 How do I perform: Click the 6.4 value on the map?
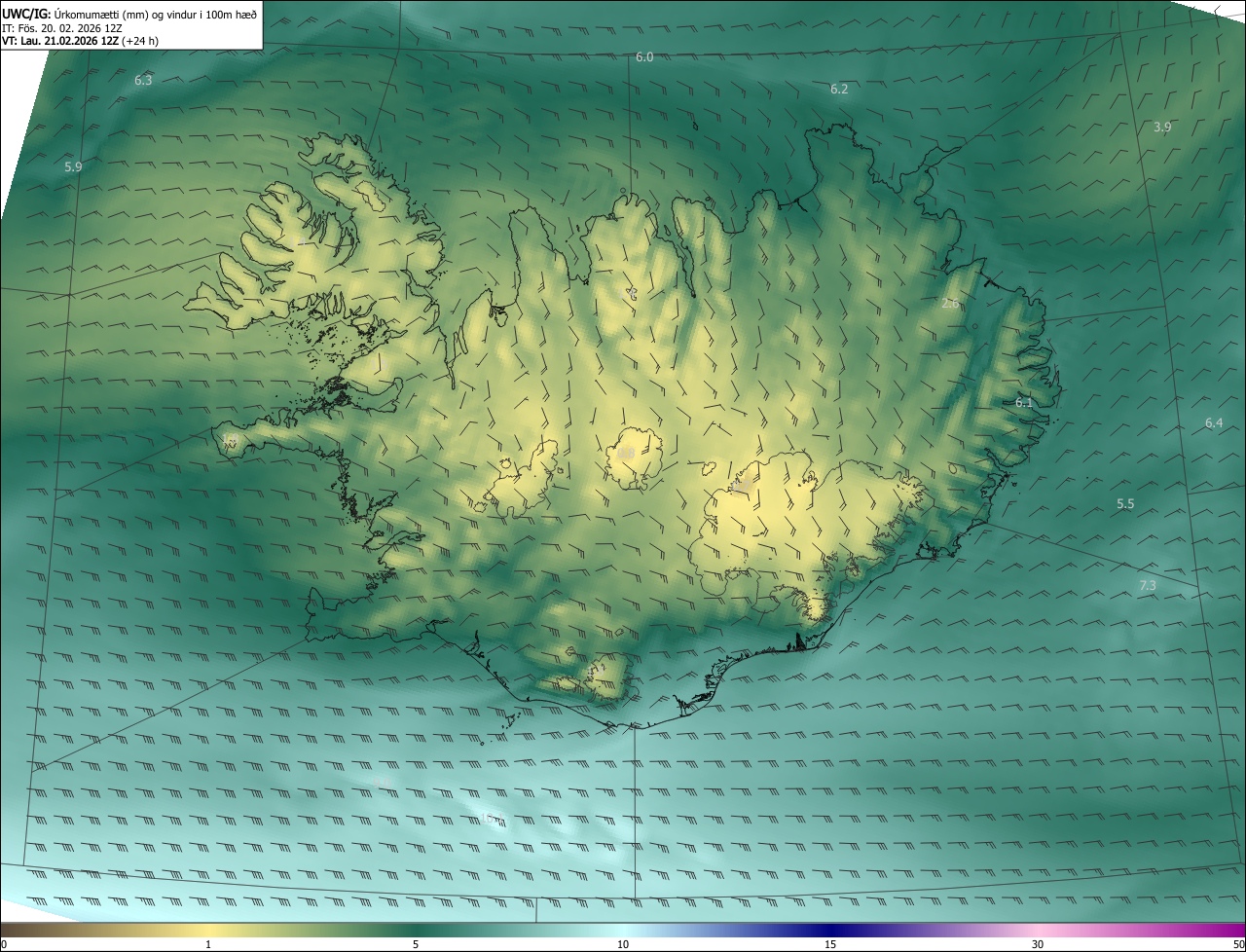point(1214,422)
